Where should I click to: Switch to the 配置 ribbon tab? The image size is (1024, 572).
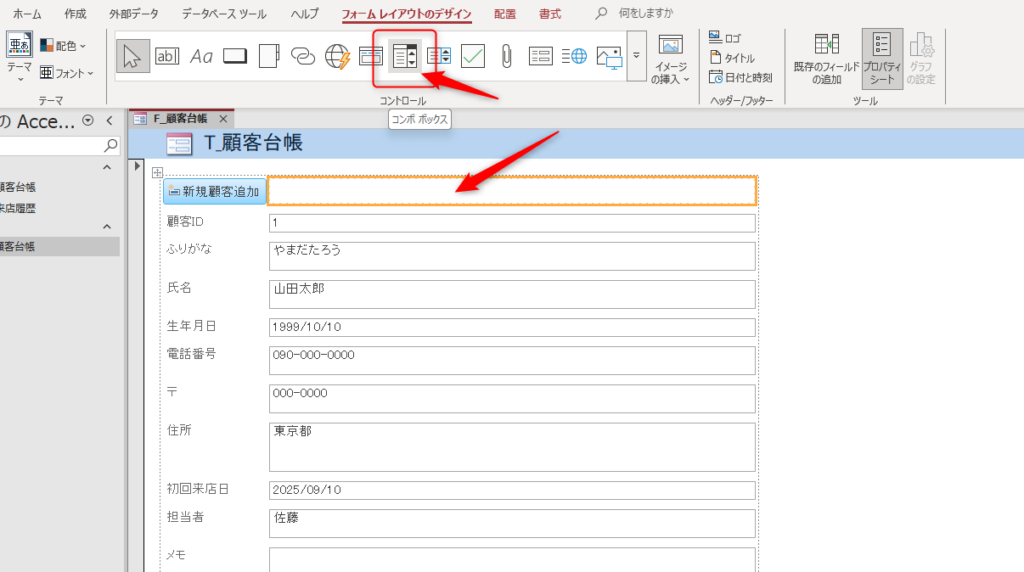[x=505, y=15]
